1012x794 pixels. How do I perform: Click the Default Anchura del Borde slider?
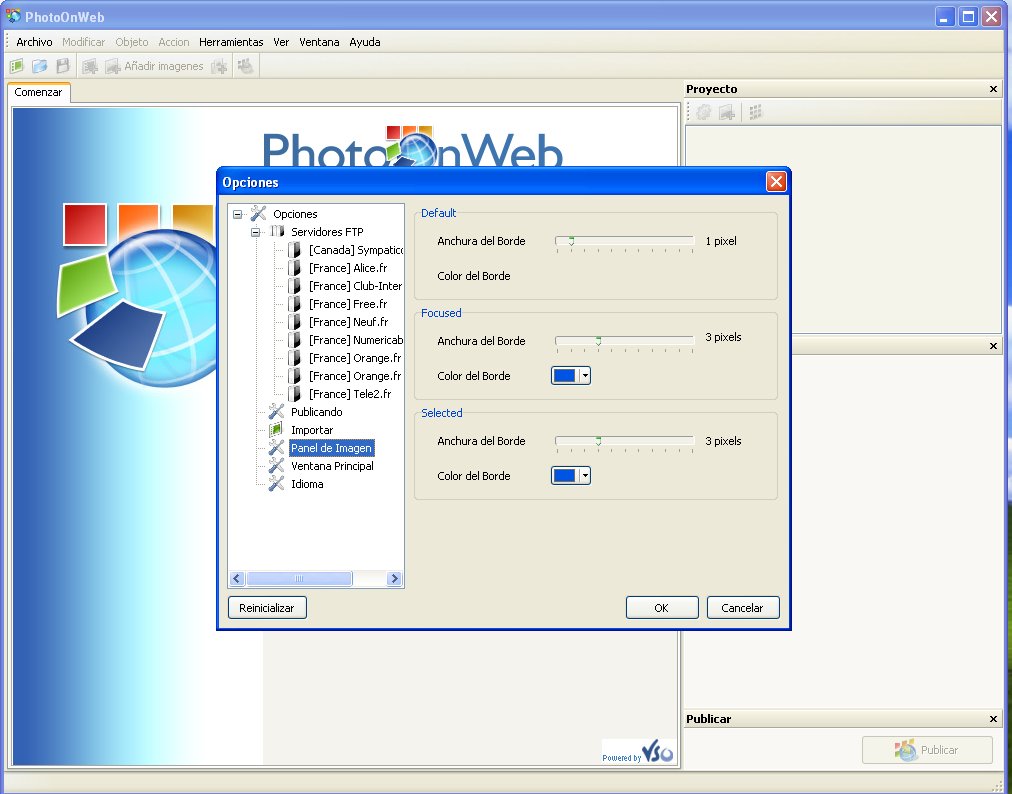click(x=624, y=243)
